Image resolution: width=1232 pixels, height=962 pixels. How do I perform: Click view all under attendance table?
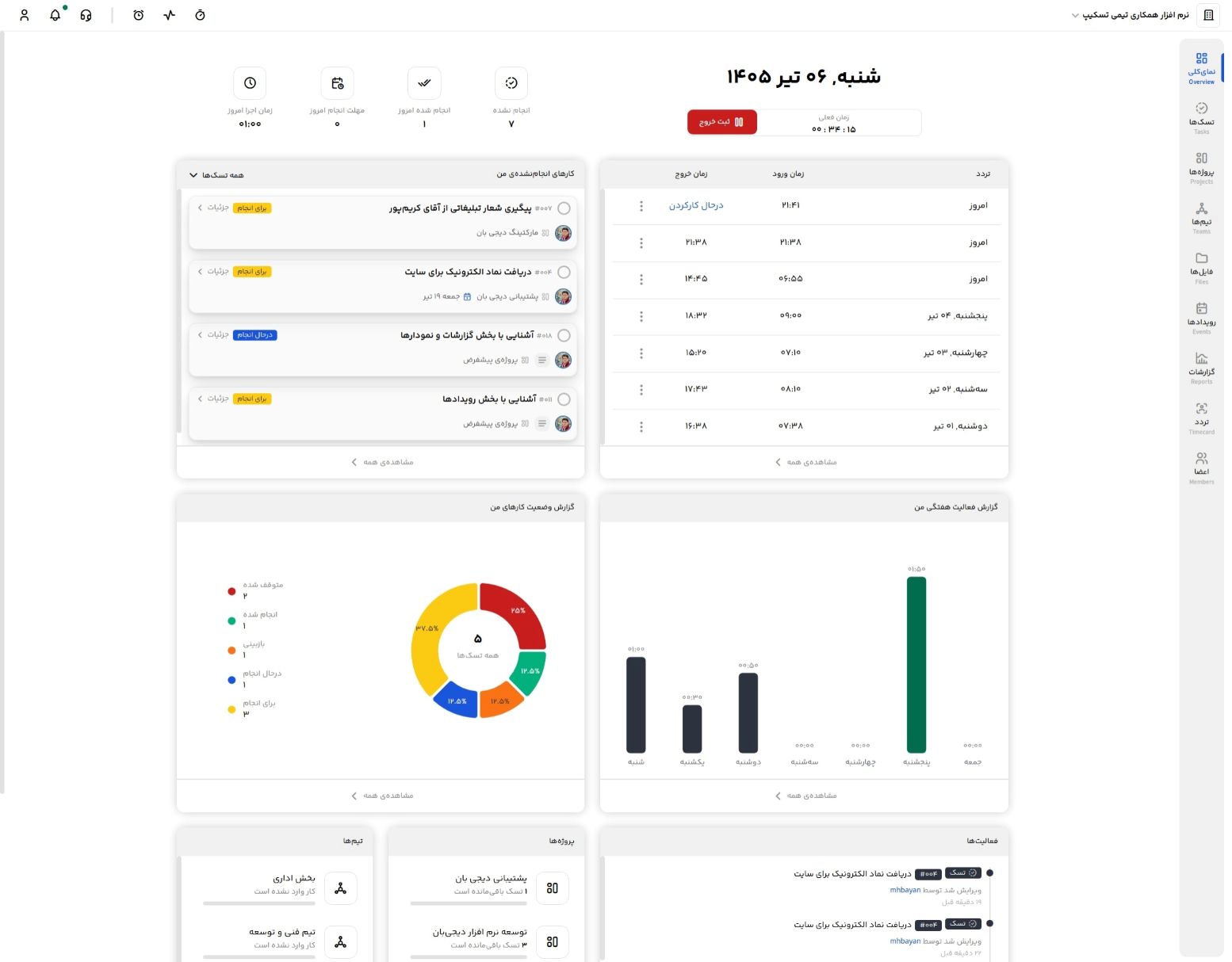pos(805,462)
